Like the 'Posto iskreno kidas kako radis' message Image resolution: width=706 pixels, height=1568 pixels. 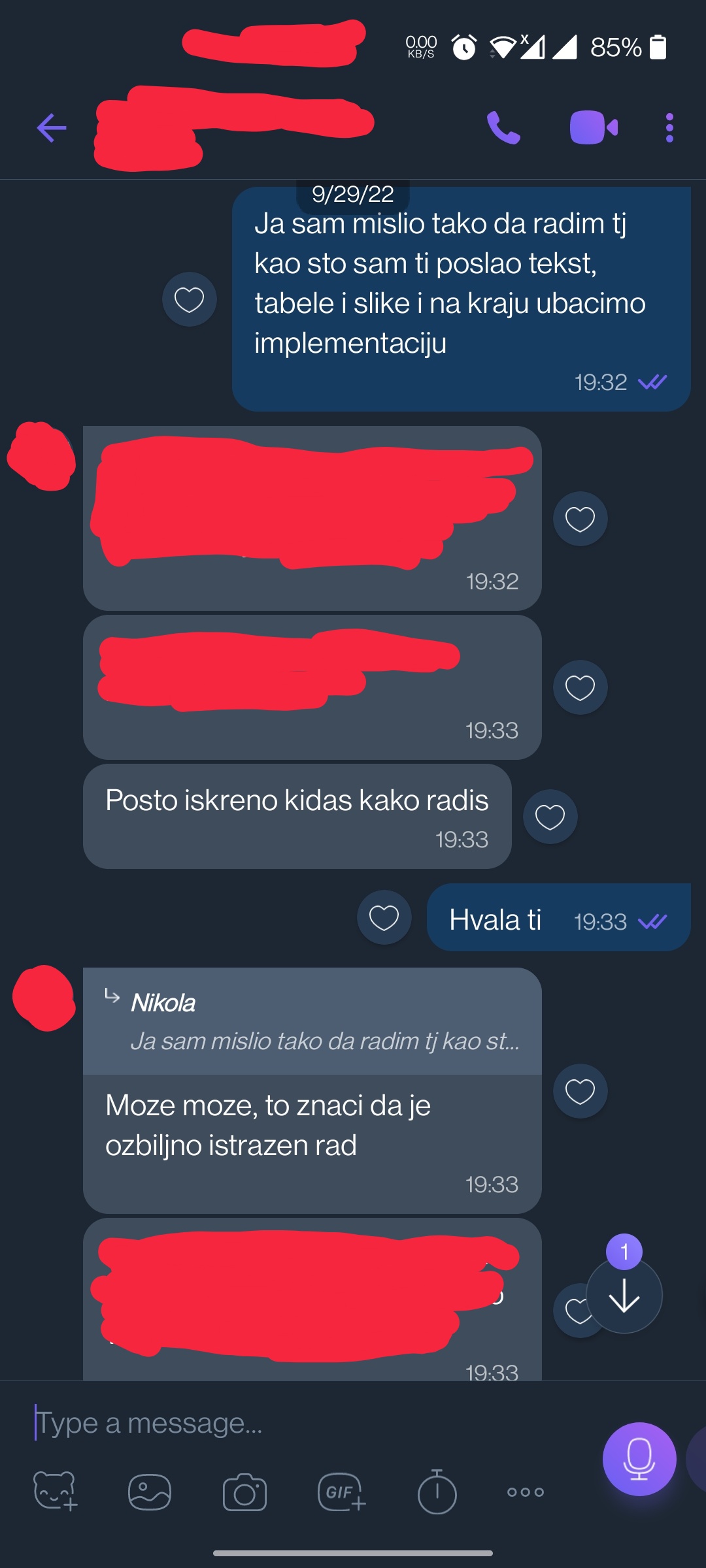pos(550,817)
